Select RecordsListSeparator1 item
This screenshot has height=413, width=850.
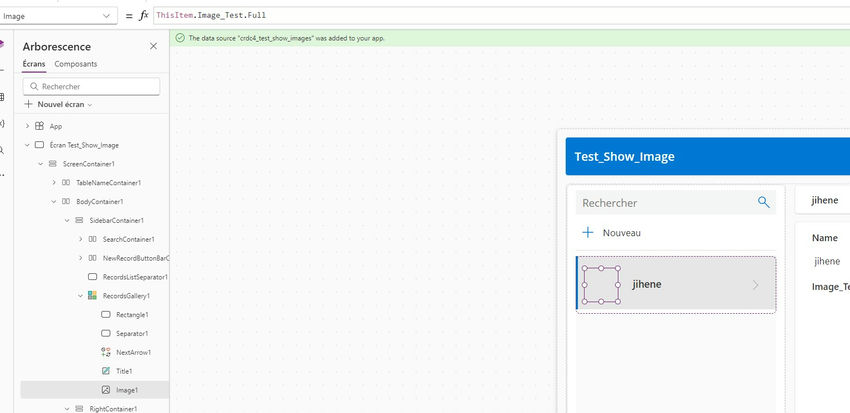pos(136,277)
